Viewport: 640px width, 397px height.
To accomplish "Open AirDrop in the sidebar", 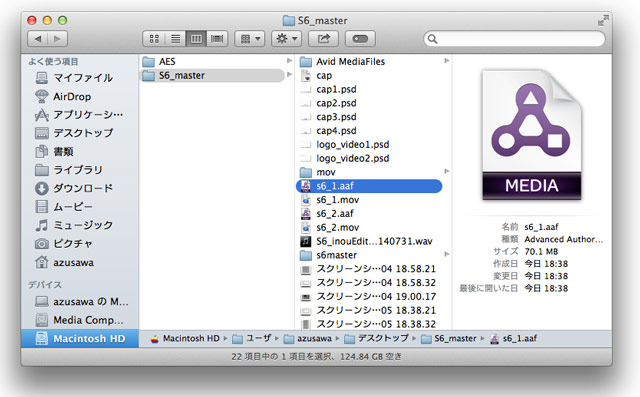I will [64, 96].
